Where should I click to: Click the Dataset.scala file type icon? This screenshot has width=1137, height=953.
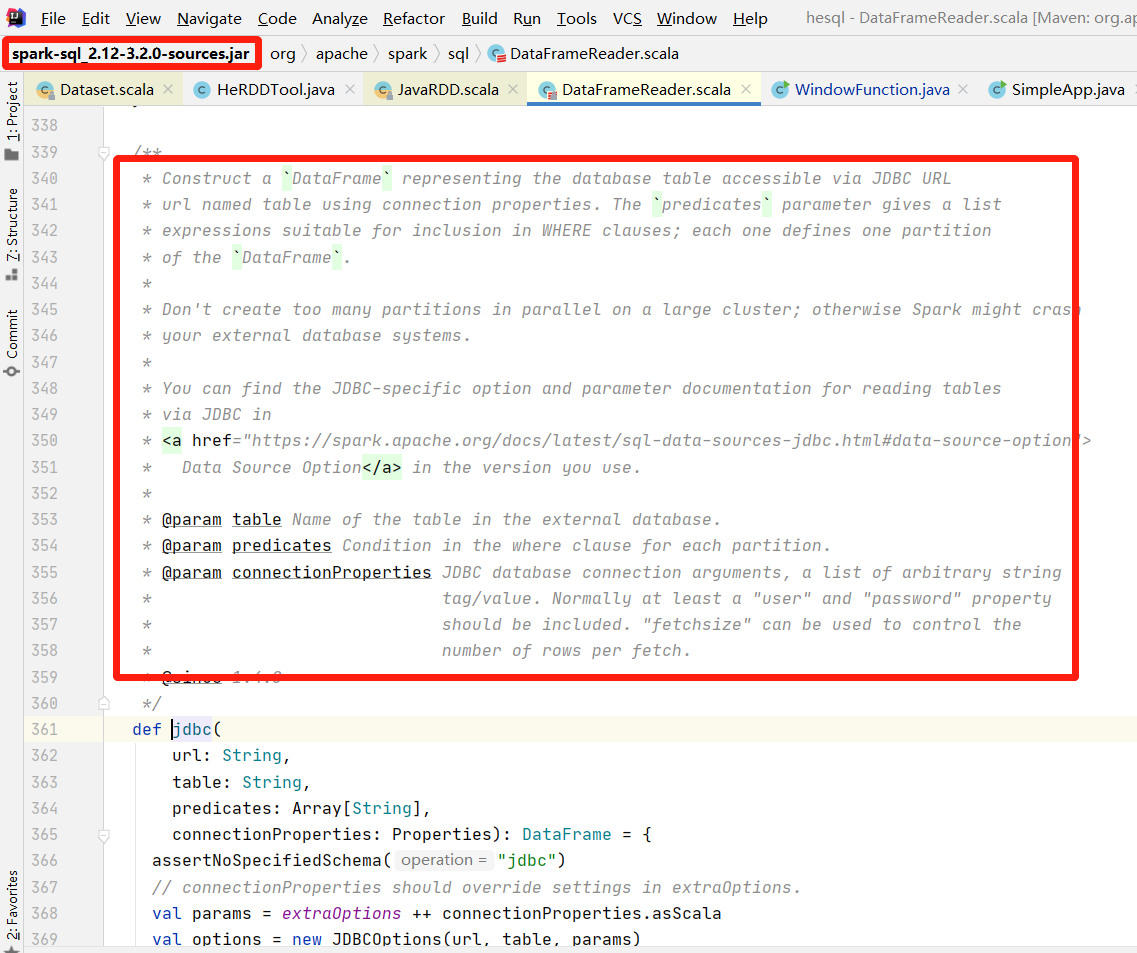pos(46,90)
